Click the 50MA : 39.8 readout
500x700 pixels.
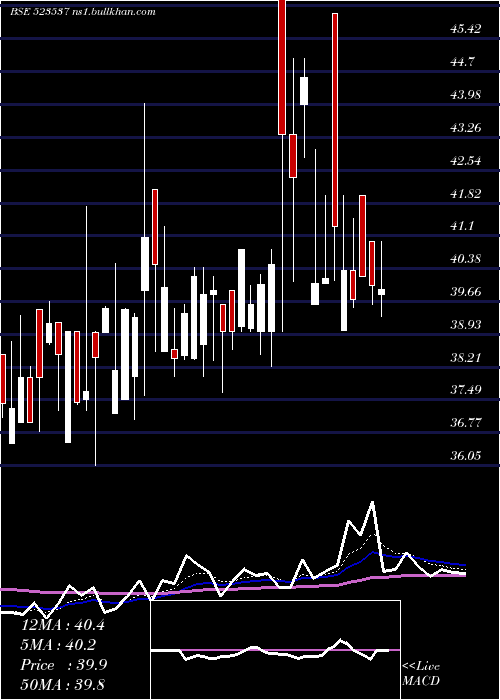click(x=62, y=684)
